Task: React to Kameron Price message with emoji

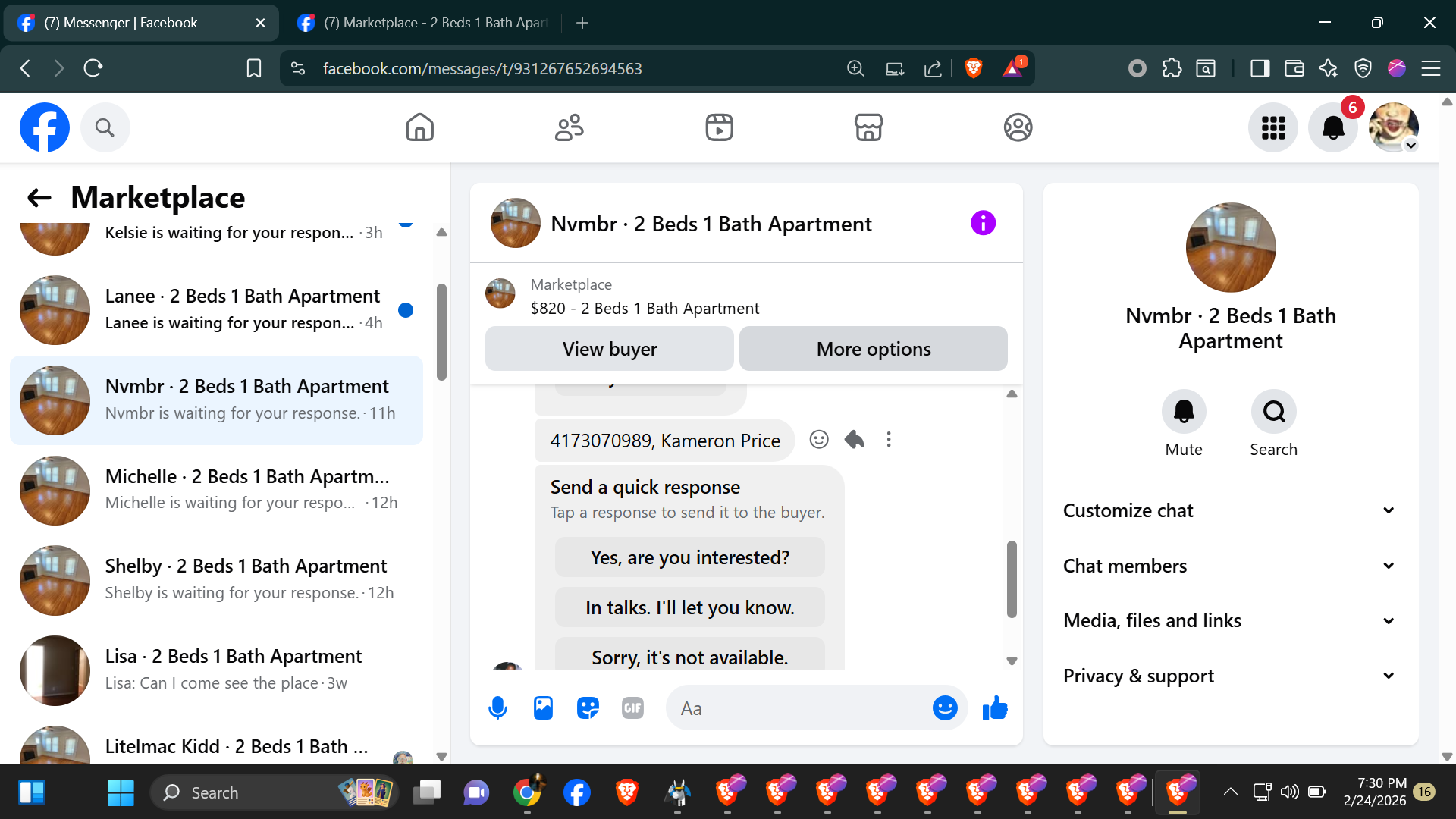Action: click(819, 440)
